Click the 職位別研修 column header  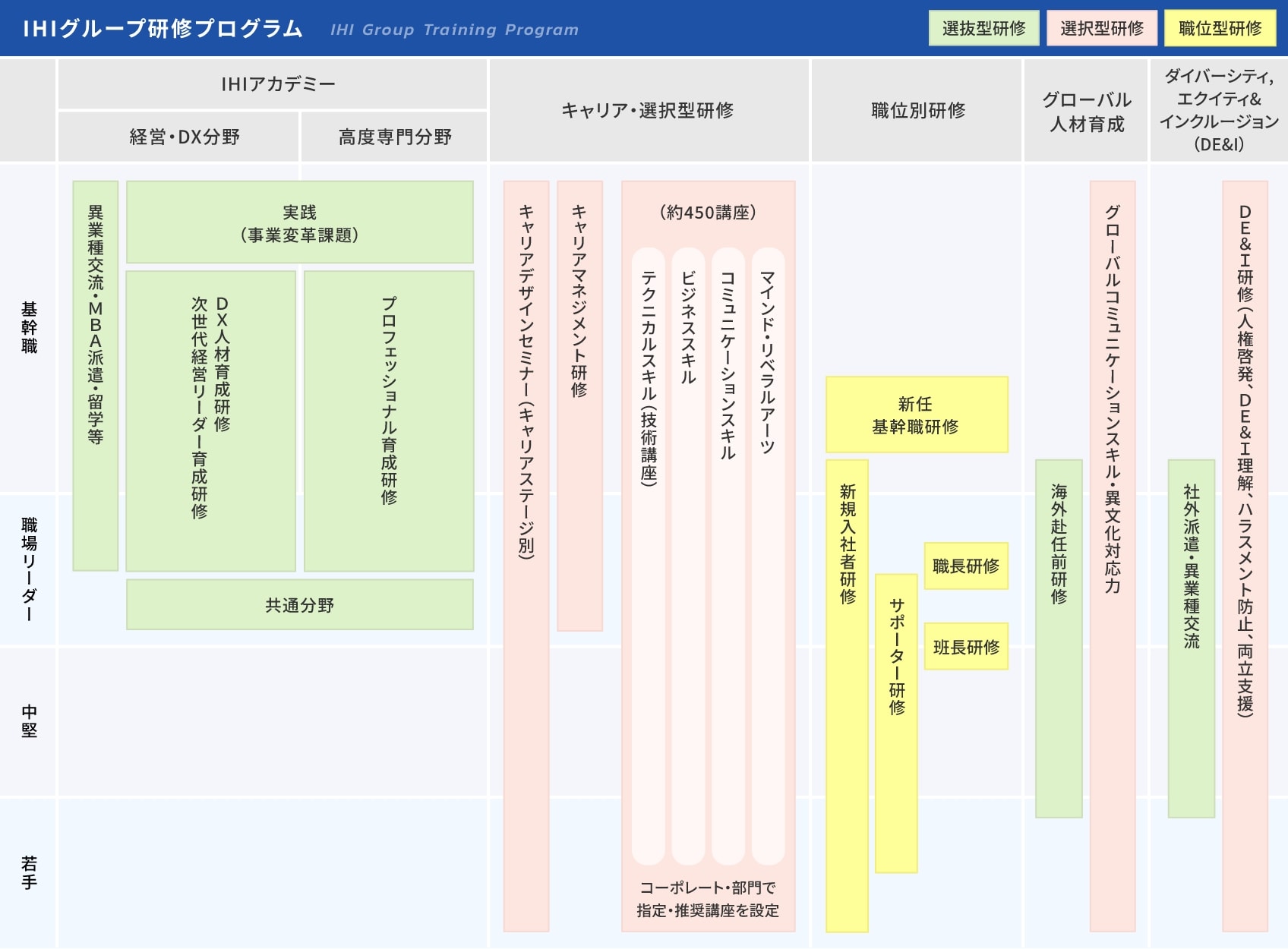pyautogui.click(x=917, y=110)
